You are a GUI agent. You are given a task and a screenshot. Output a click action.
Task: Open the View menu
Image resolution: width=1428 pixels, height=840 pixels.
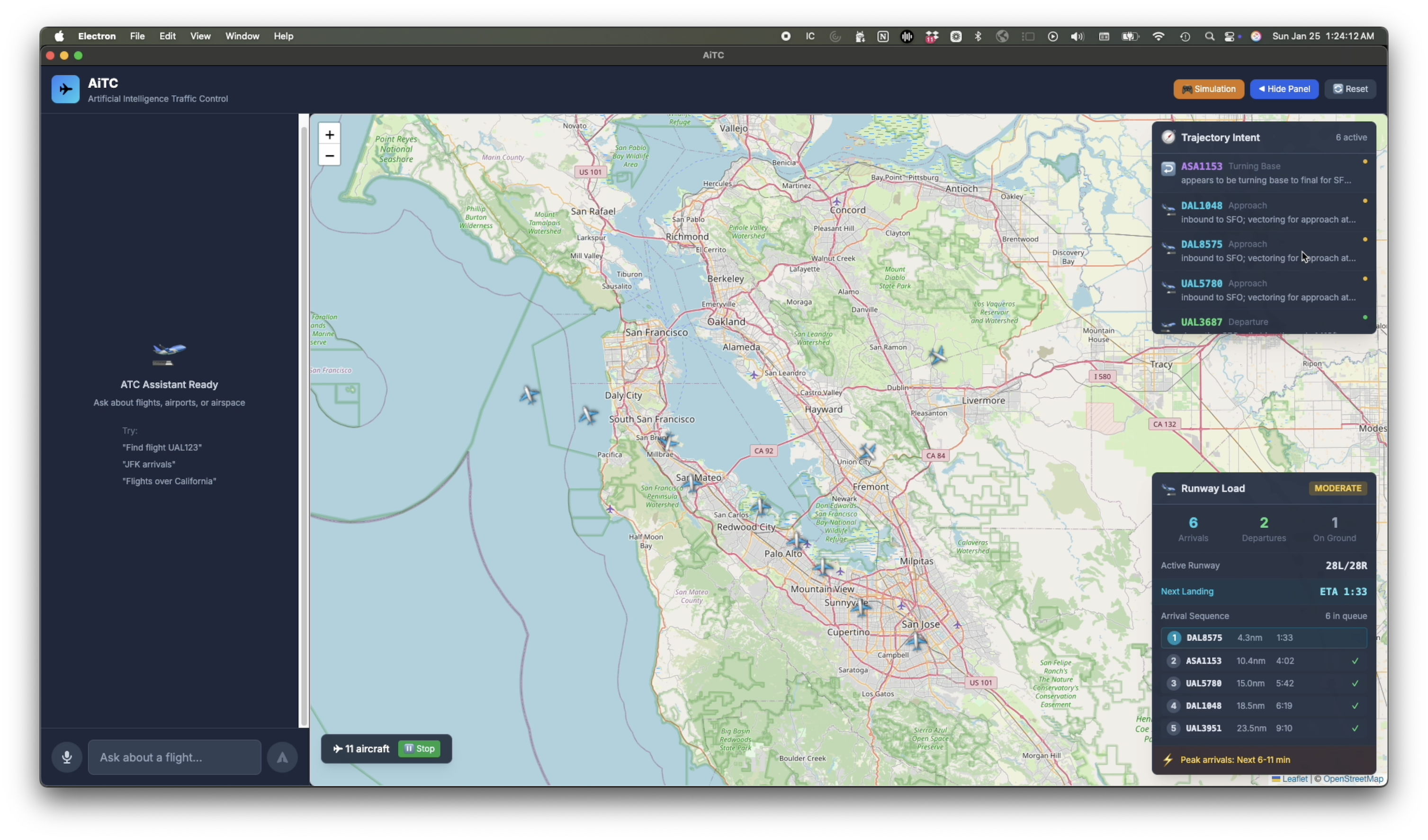pyautogui.click(x=200, y=36)
